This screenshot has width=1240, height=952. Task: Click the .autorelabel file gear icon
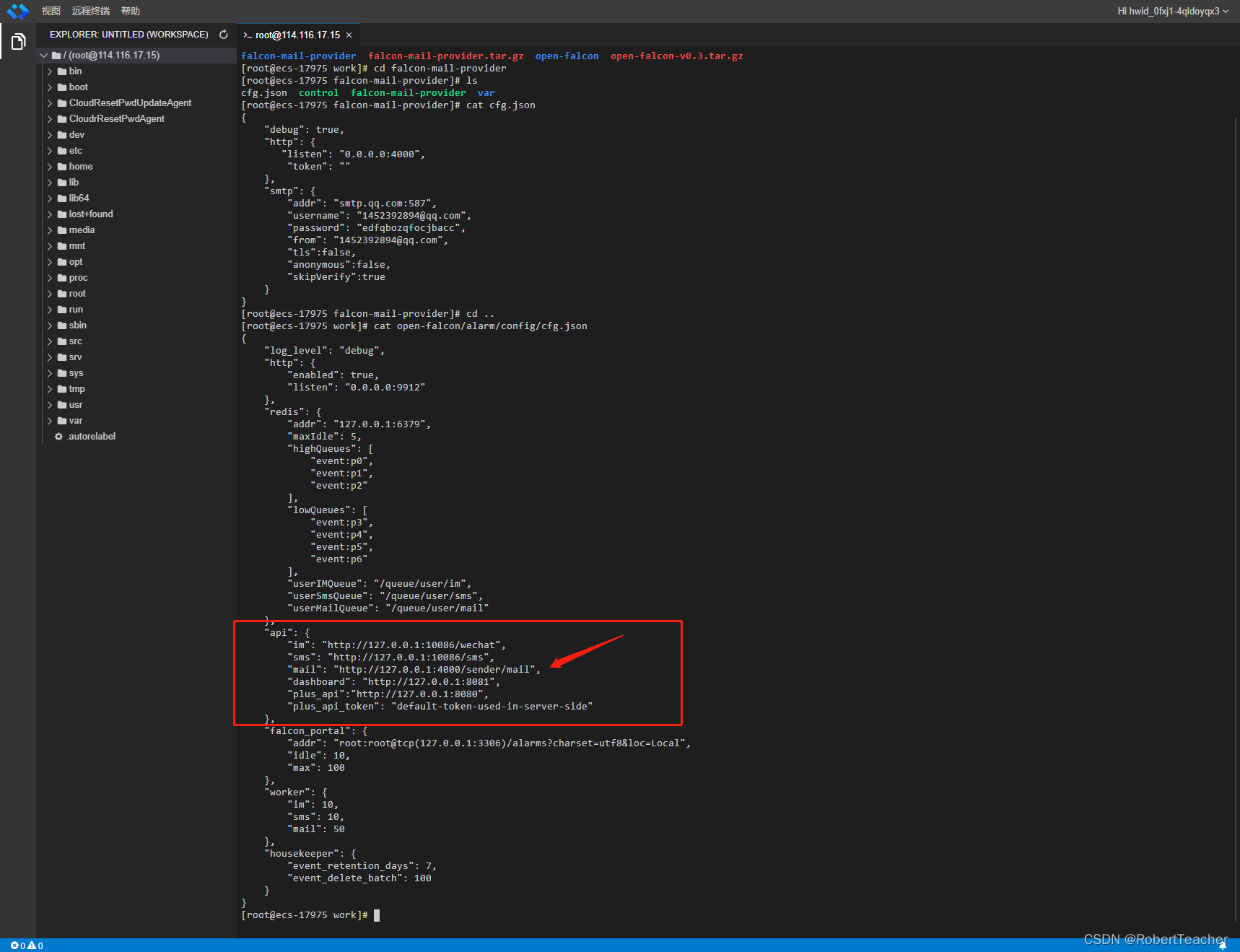(58, 437)
